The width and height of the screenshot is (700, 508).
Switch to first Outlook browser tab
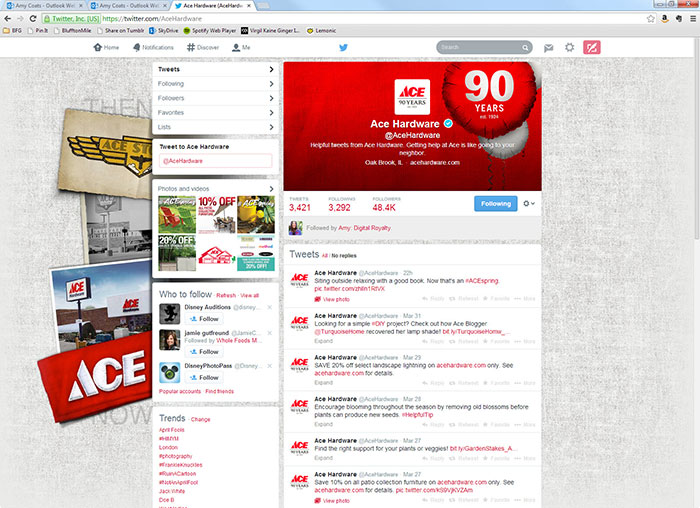pyautogui.click(x=45, y=6)
